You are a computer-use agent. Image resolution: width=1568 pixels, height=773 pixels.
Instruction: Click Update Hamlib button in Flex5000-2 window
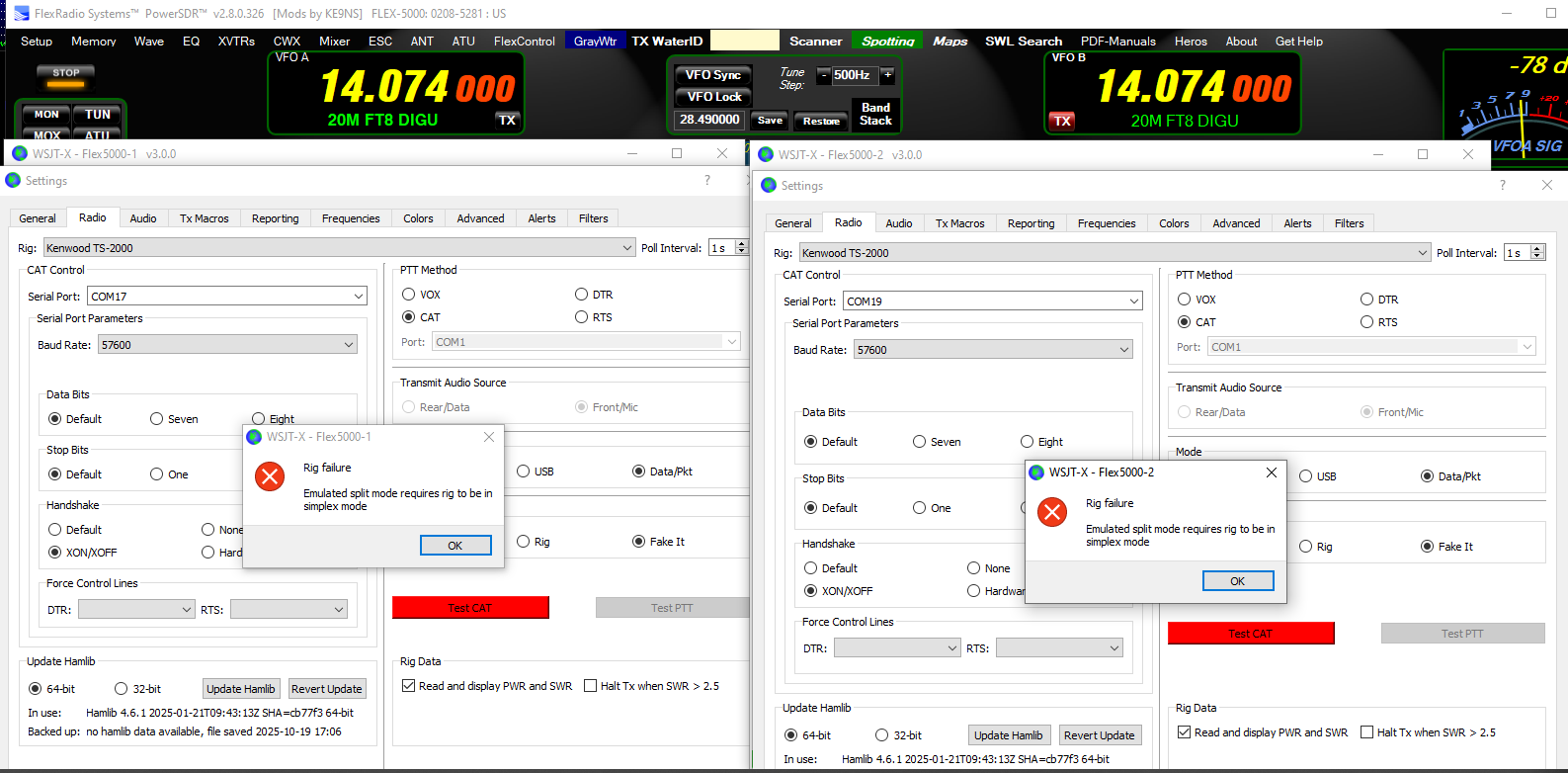coord(1008,735)
